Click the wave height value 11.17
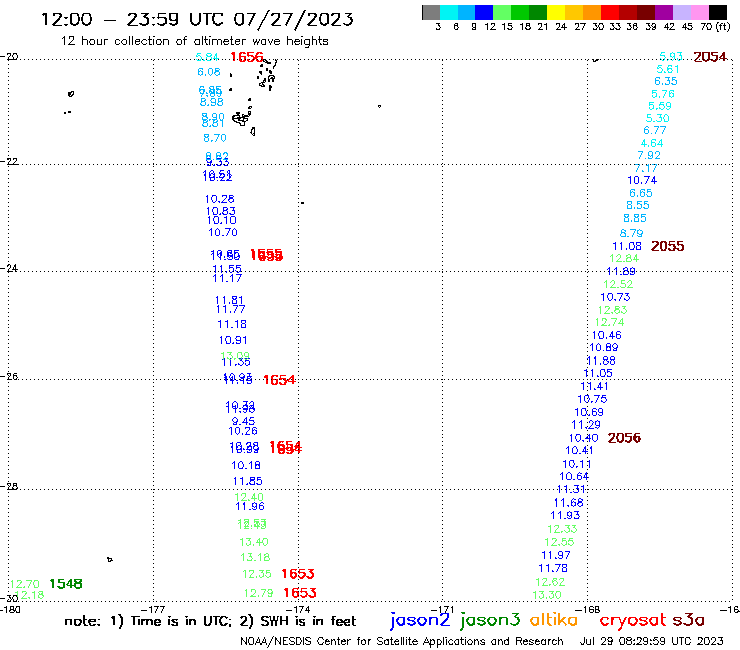This screenshot has width=740, height=650. pos(227,279)
